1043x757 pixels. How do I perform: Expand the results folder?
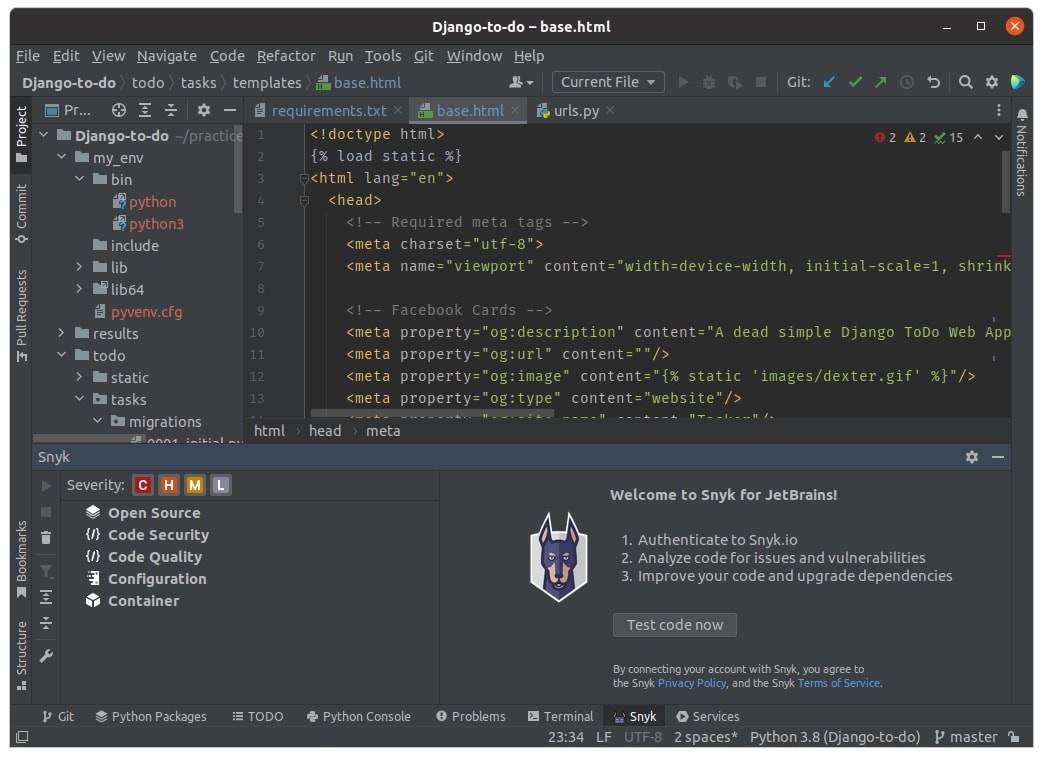(x=61, y=333)
